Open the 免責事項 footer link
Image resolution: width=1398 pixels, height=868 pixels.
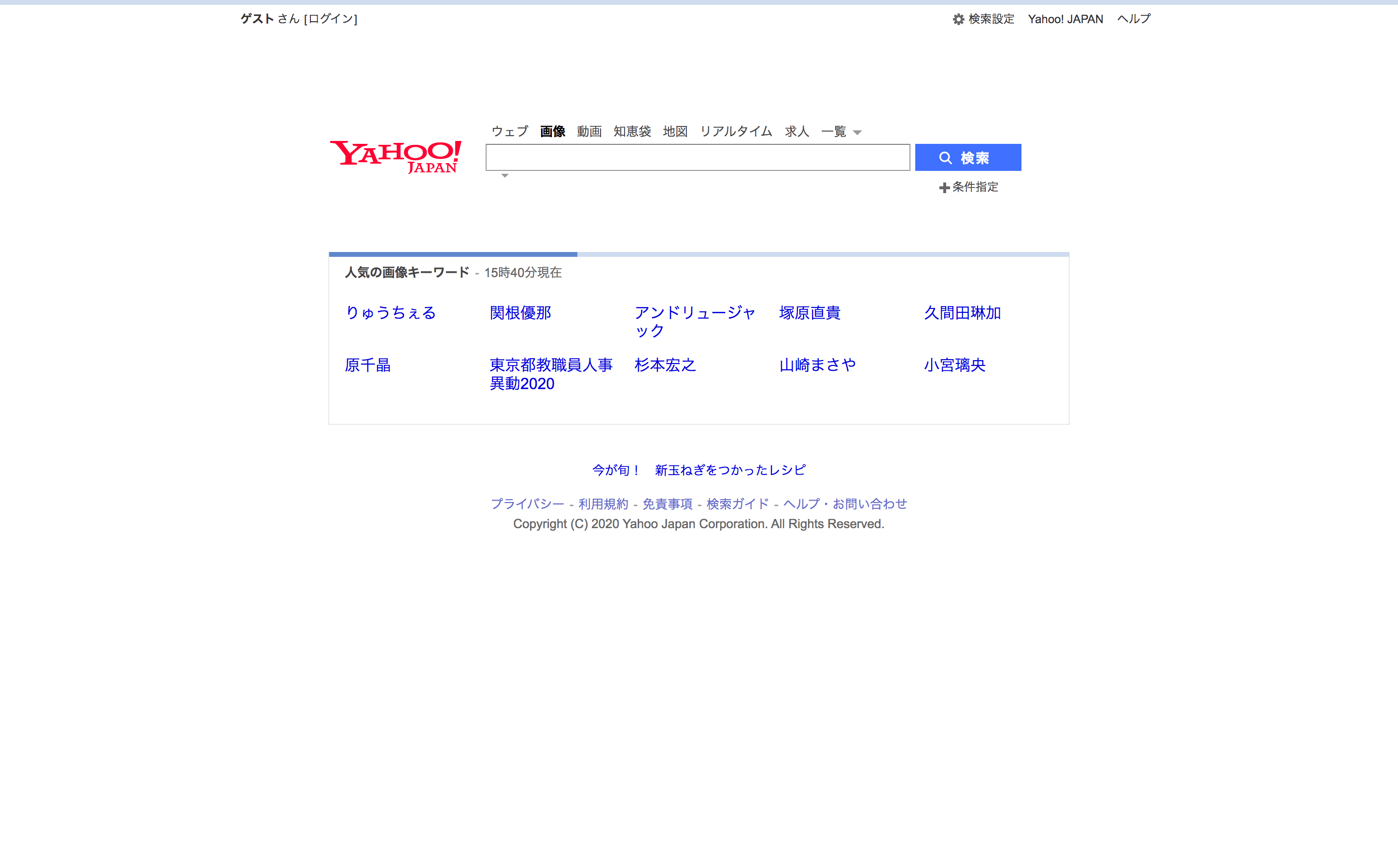point(667,504)
